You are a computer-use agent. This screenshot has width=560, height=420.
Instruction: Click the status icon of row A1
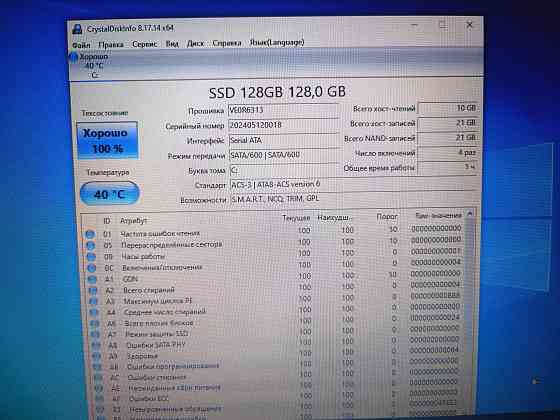[92, 279]
